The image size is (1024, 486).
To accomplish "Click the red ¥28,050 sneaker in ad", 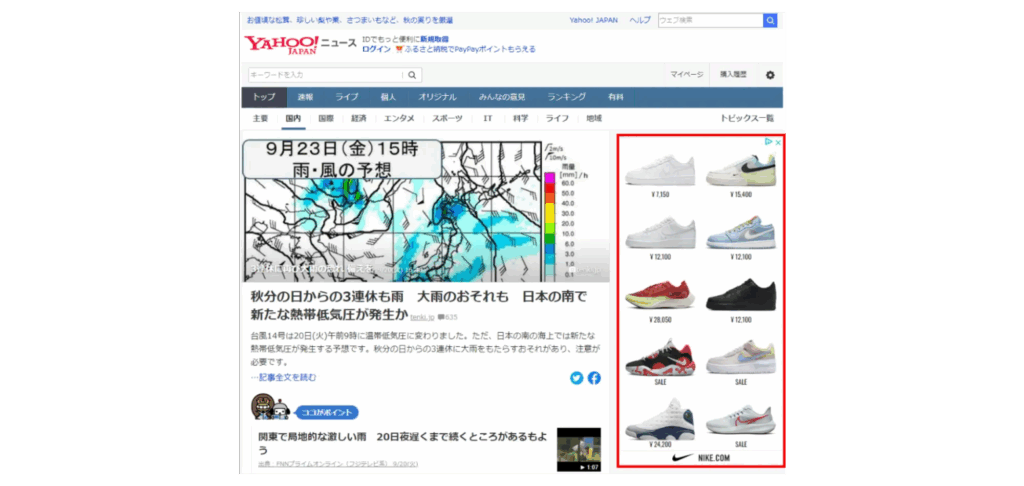I will (658, 294).
